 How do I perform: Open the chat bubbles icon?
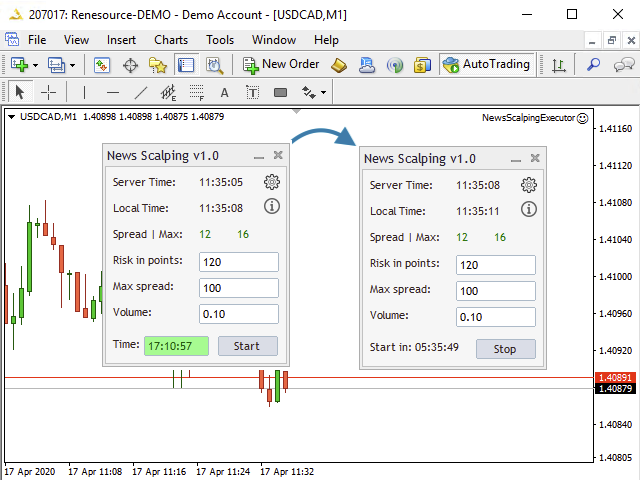point(624,64)
